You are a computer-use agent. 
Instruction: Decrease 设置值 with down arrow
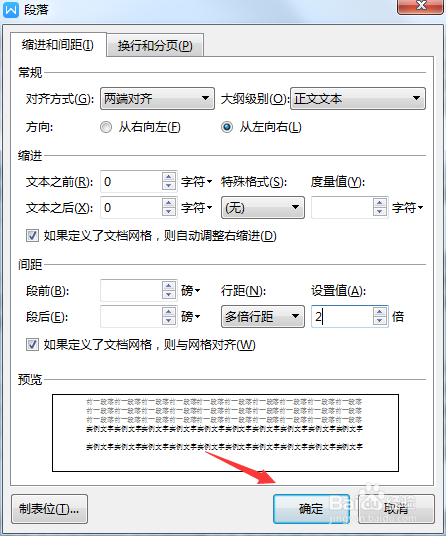(x=380, y=321)
